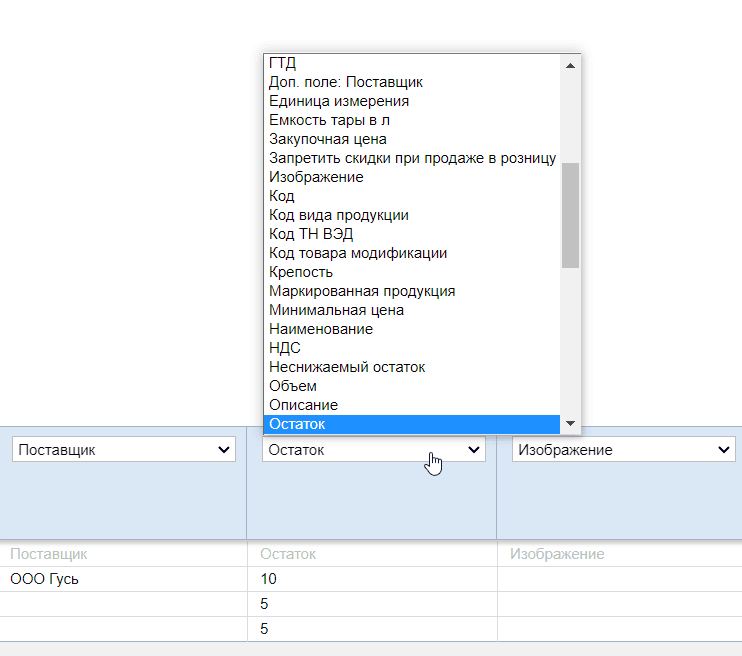742x656 pixels.
Task: Choose 'Запретить скидки при продаже в розницу'
Action: pos(412,158)
